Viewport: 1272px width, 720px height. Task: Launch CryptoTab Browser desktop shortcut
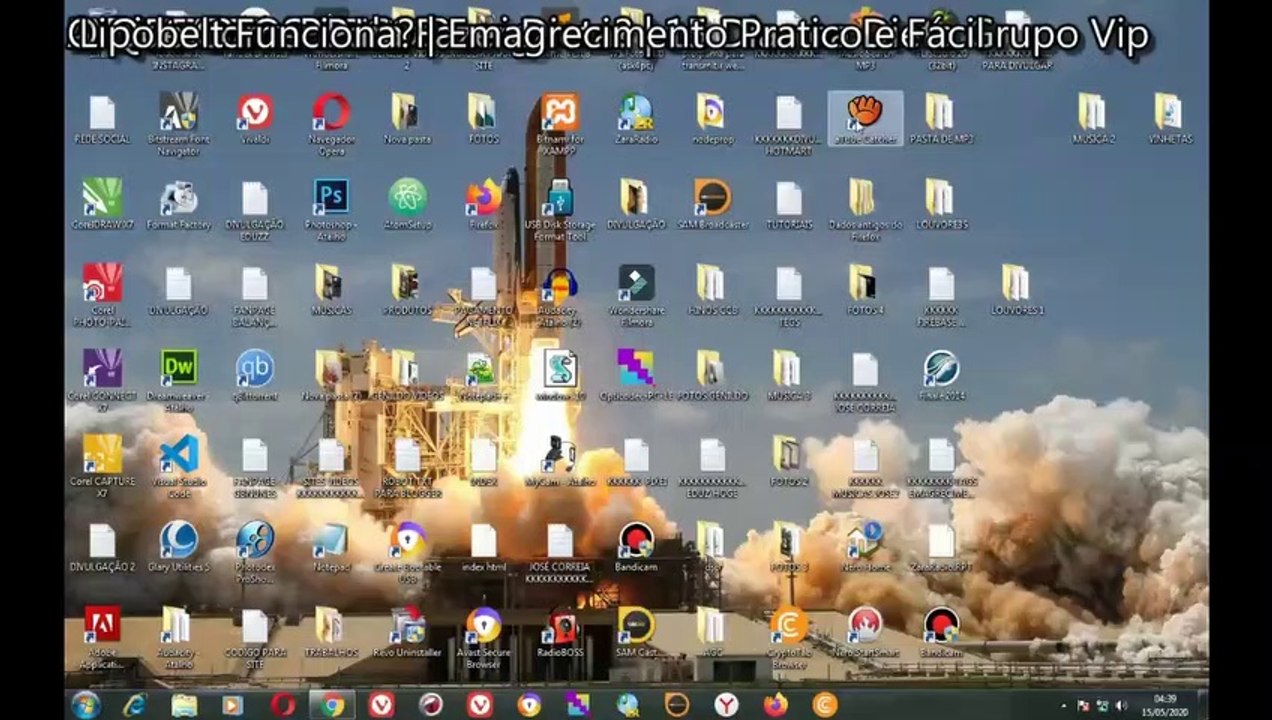tap(789, 637)
